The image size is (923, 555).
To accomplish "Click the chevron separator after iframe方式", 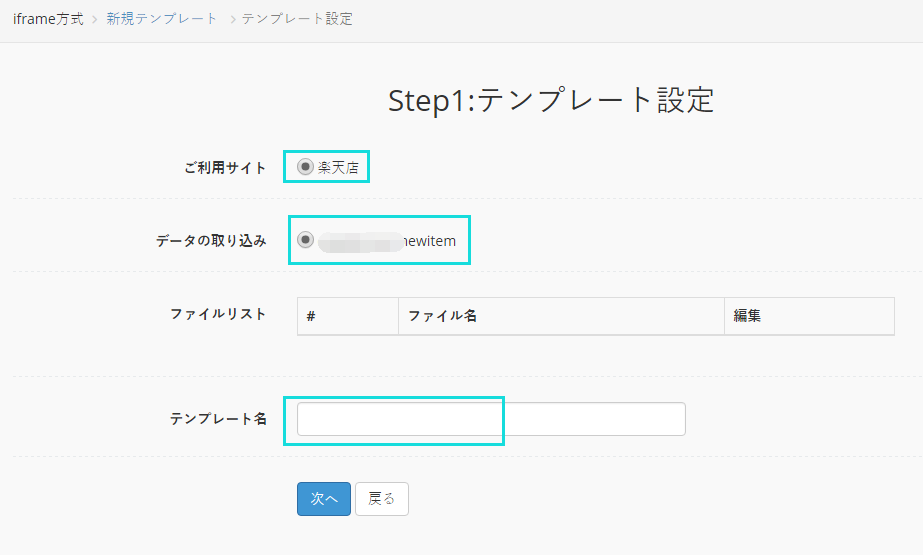I will (x=94, y=19).
